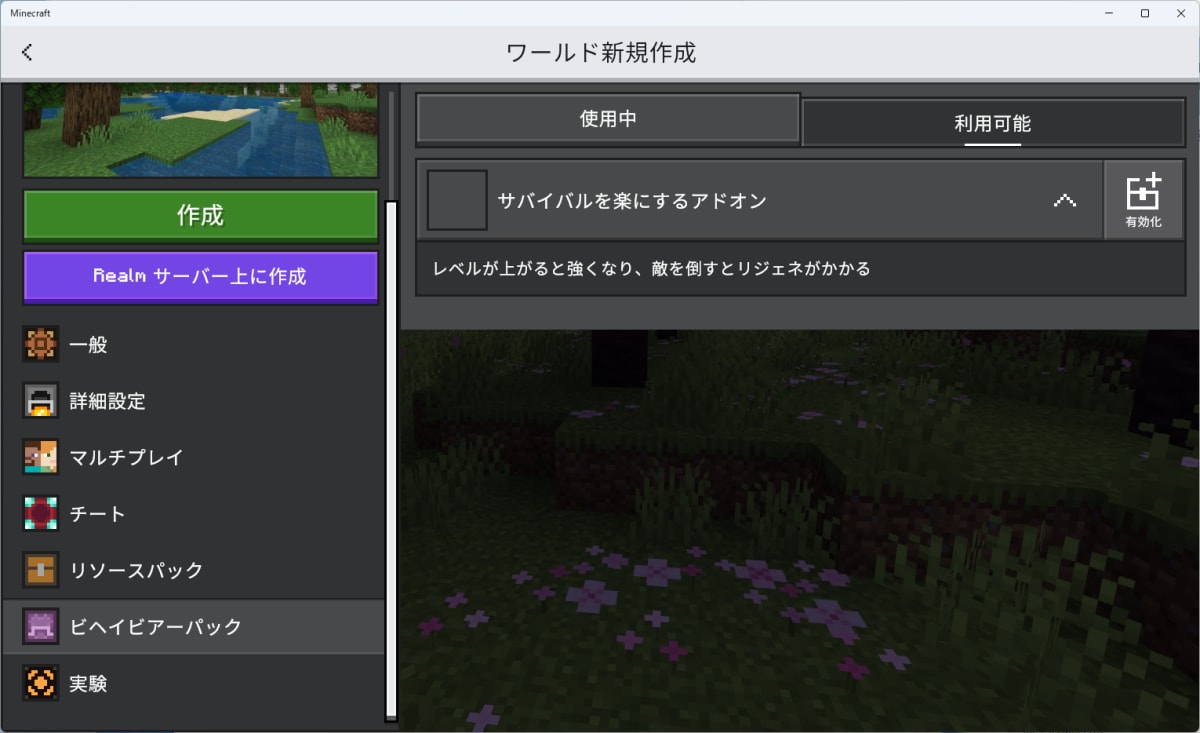Click the 有効化 activate pack icon
Screen dimensions: 1200x733
click(x=1144, y=200)
